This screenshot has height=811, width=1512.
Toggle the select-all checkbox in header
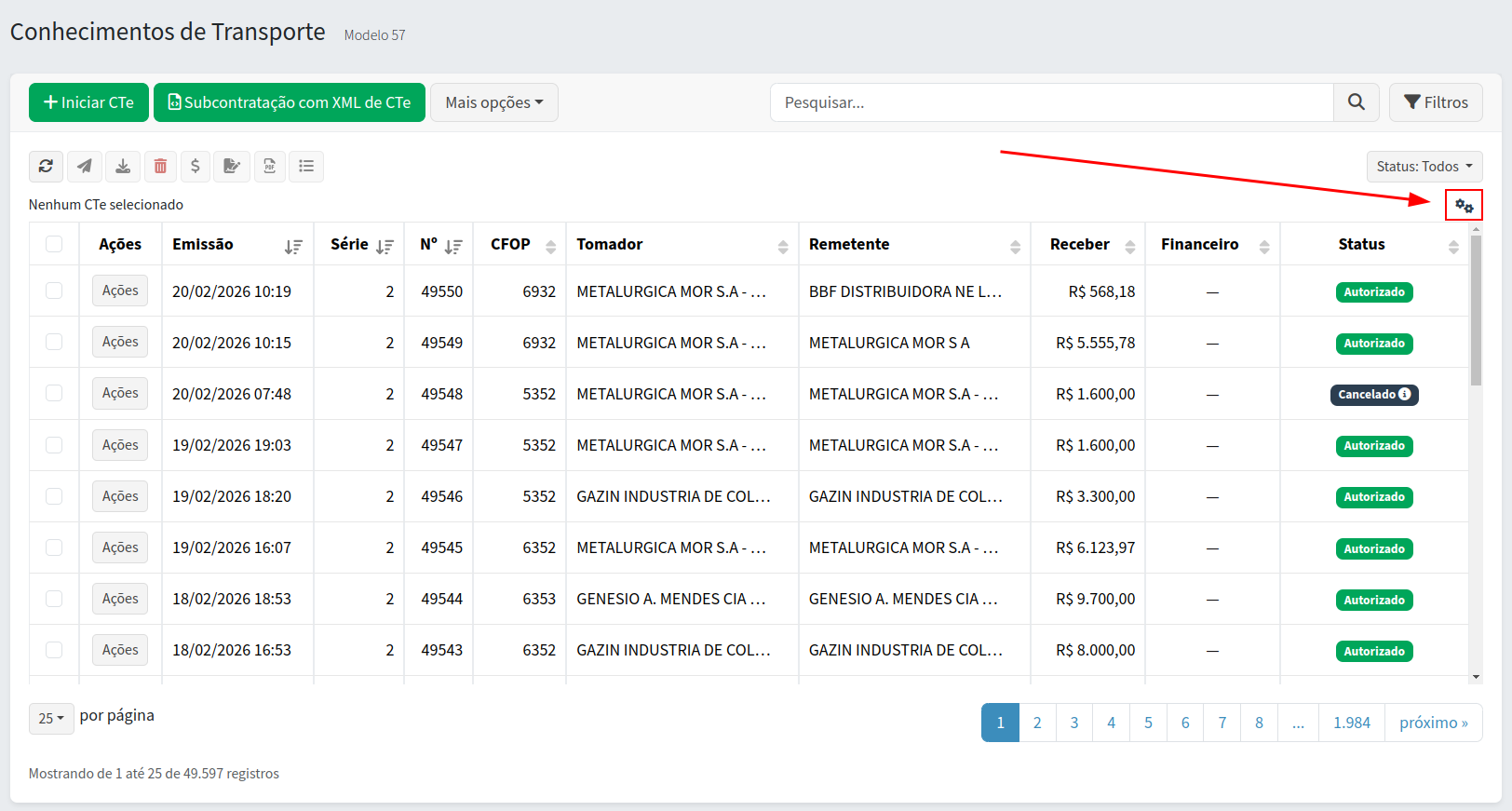(54, 244)
